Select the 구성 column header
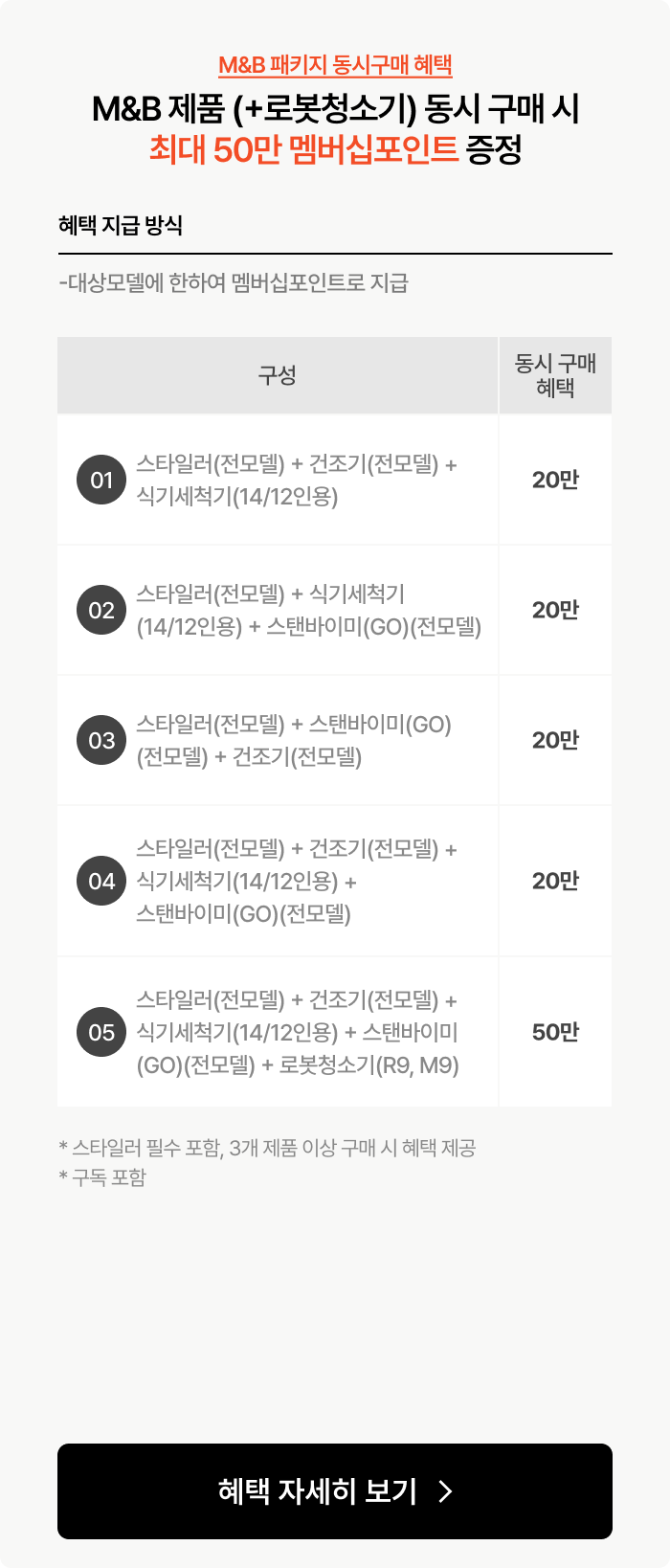Screen dimensions: 670x1568 278,375
